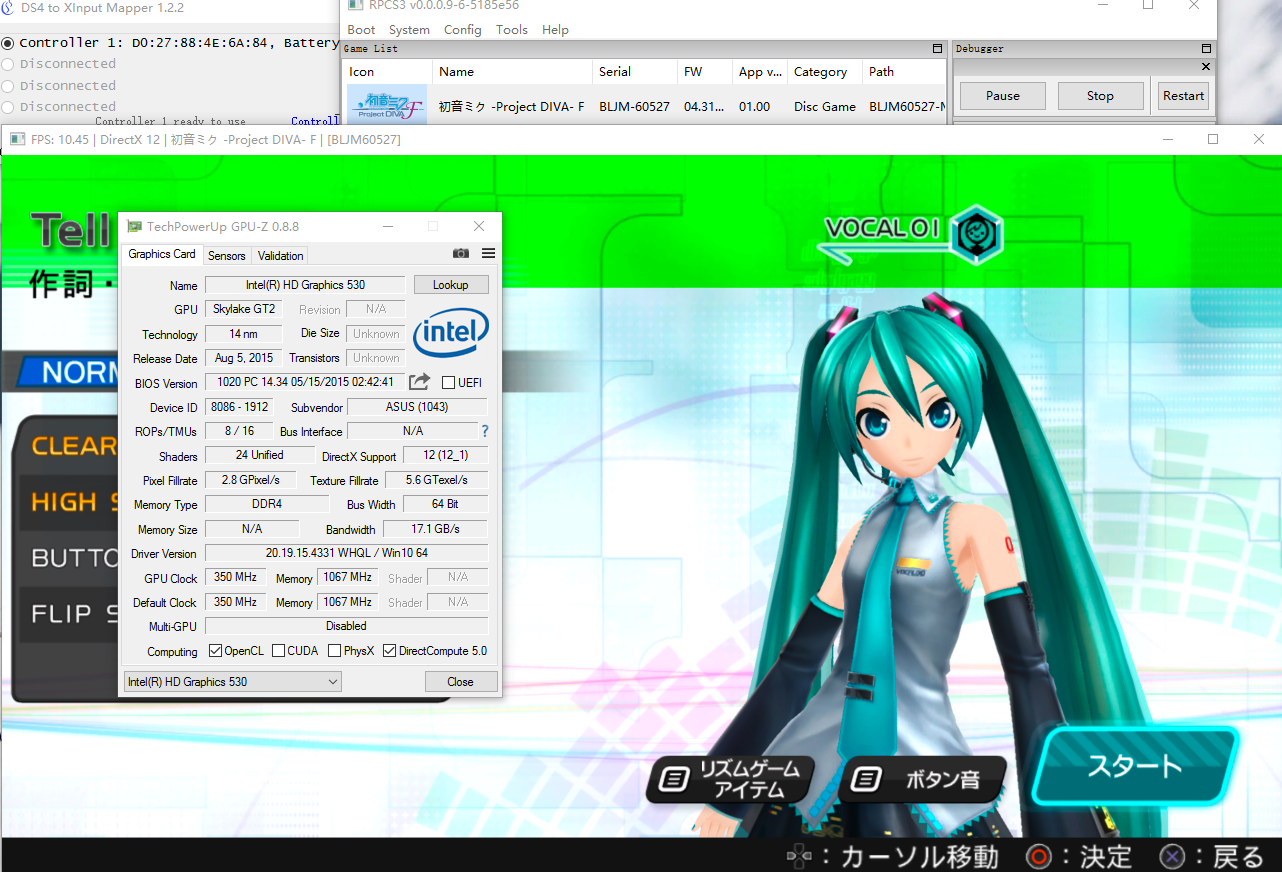Click the button sound list icon
The width and height of the screenshot is (1282, 872).
pos(866,779)
